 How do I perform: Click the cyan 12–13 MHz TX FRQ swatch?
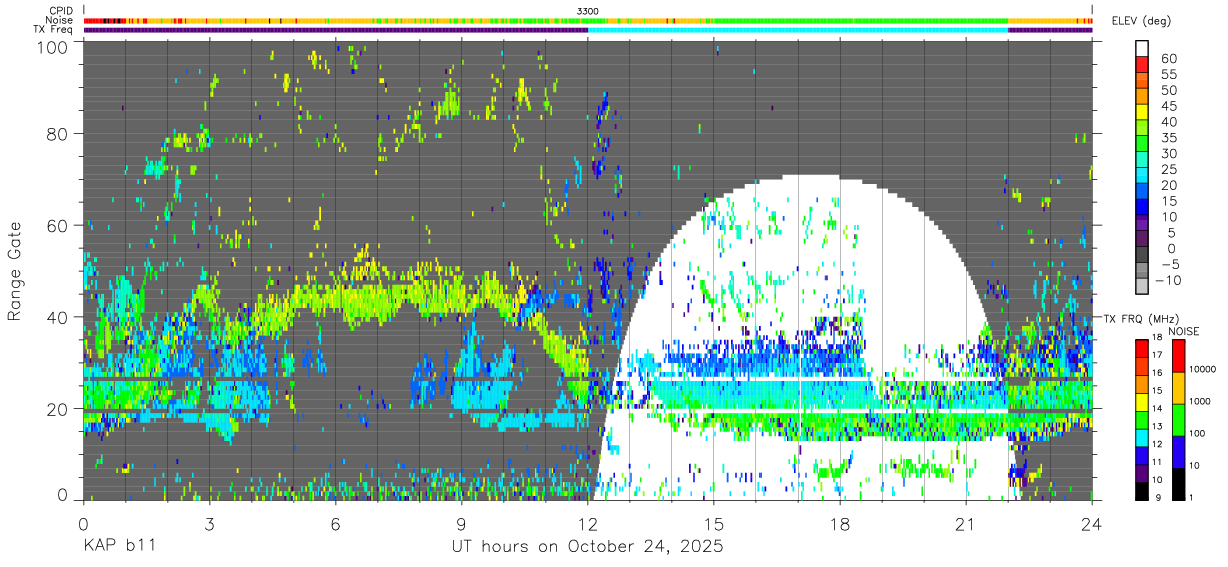click(1142, 437)
